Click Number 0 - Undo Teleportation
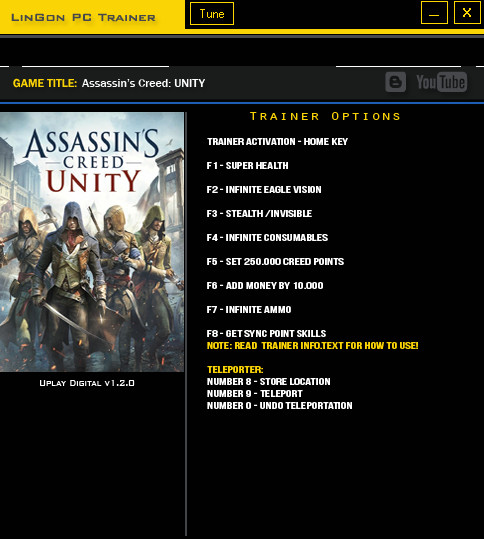This screenshot has height=539, width=484. pos(279,406)
